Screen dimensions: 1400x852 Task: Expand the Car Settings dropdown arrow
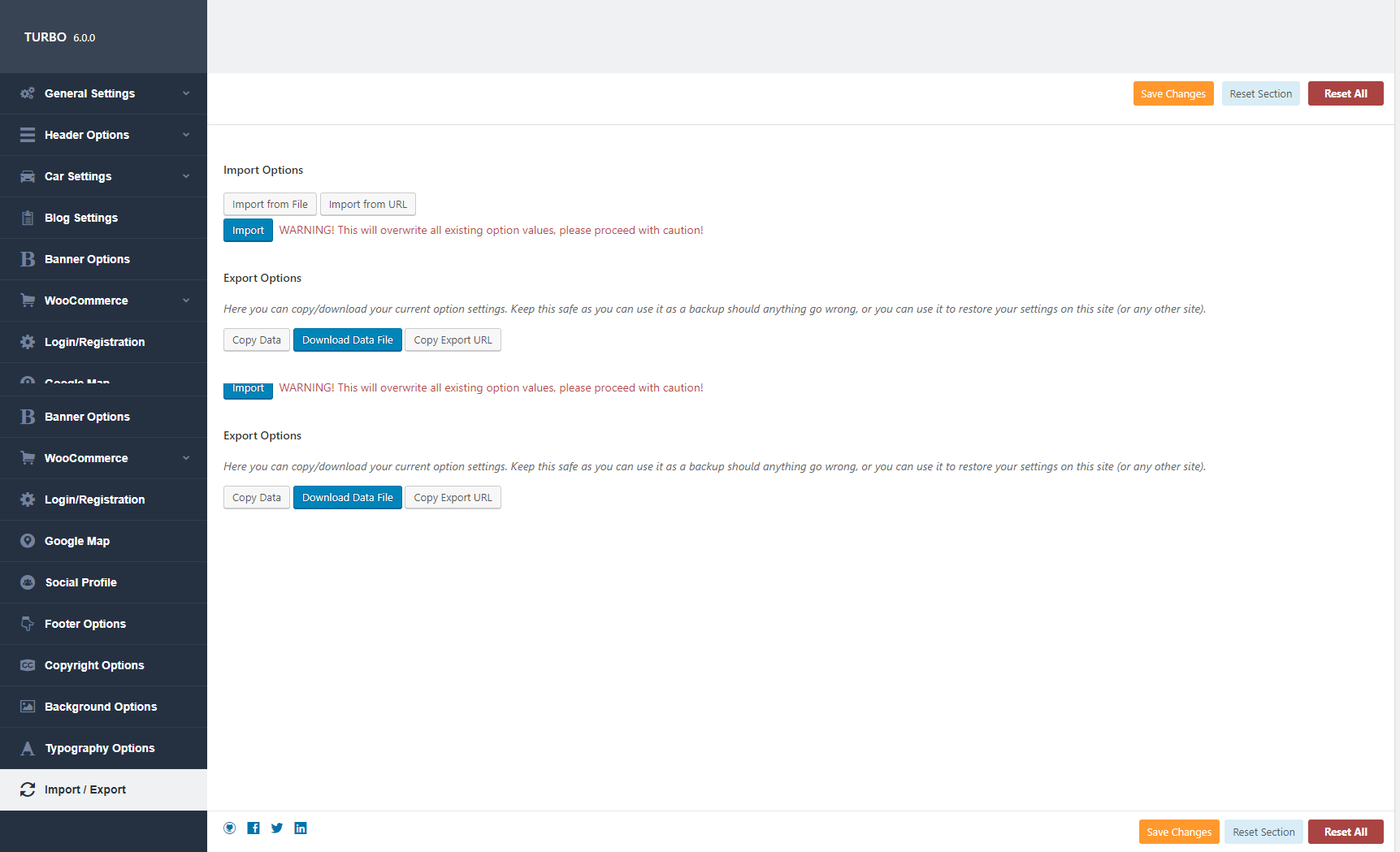[x=186, y=176]
